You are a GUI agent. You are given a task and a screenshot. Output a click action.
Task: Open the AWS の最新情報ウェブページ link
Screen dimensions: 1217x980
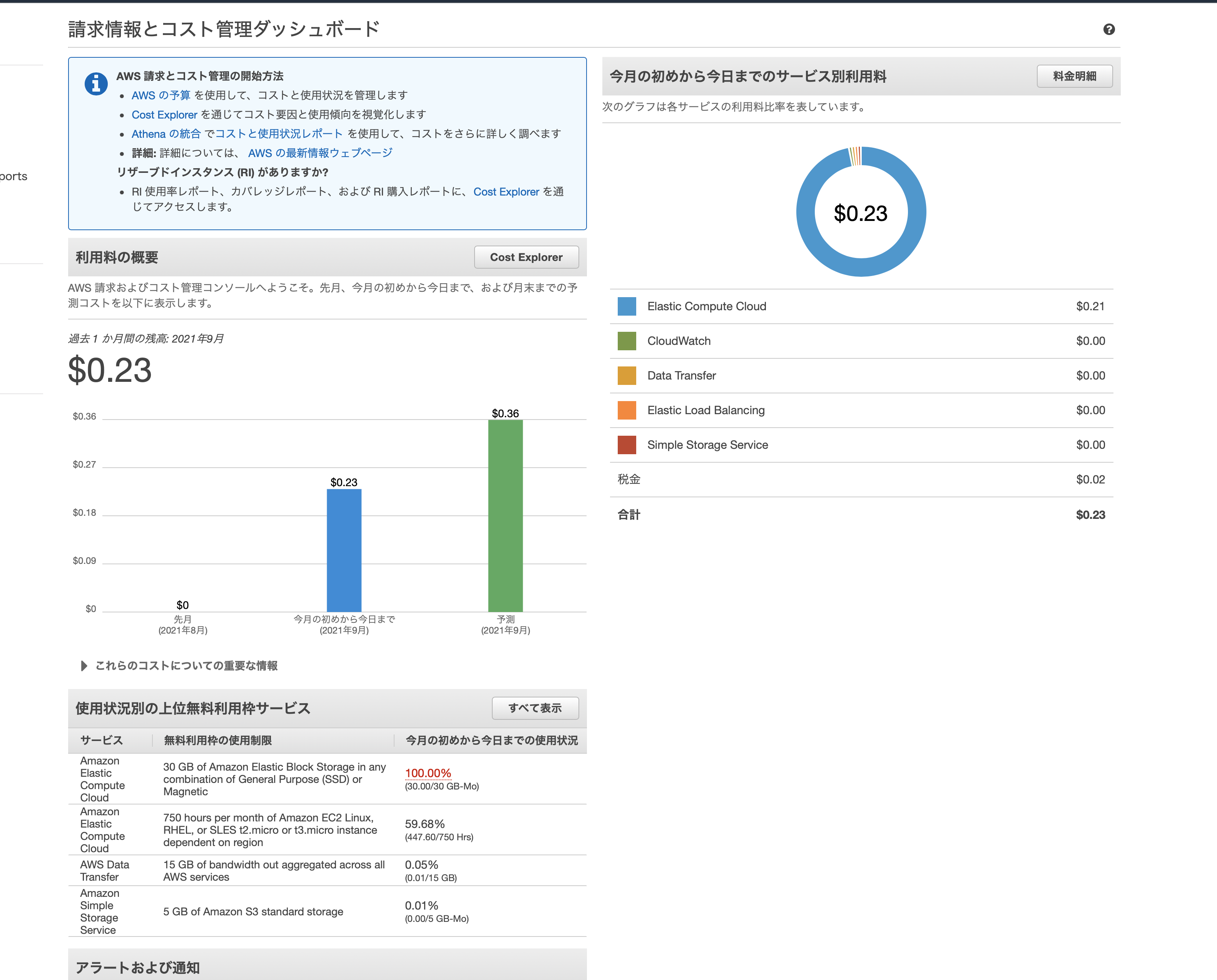[319, 152]
